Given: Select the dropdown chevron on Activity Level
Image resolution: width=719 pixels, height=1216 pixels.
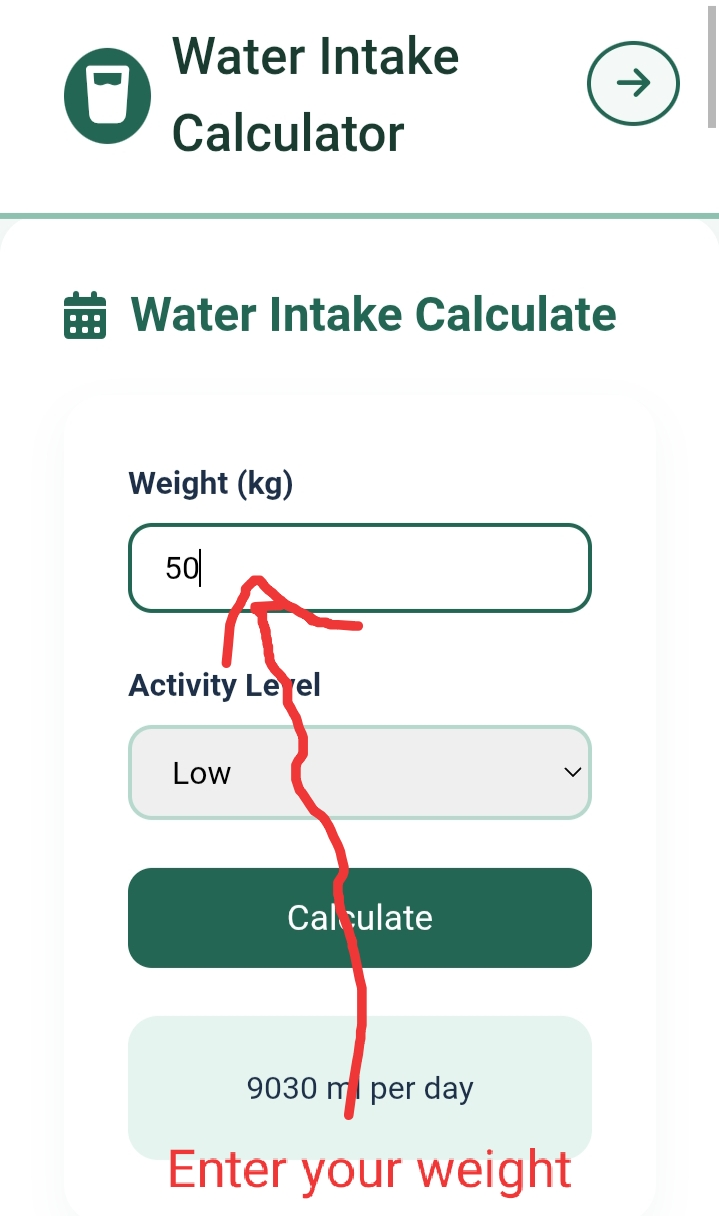Looking at the screenshot, I should (571, 772).
